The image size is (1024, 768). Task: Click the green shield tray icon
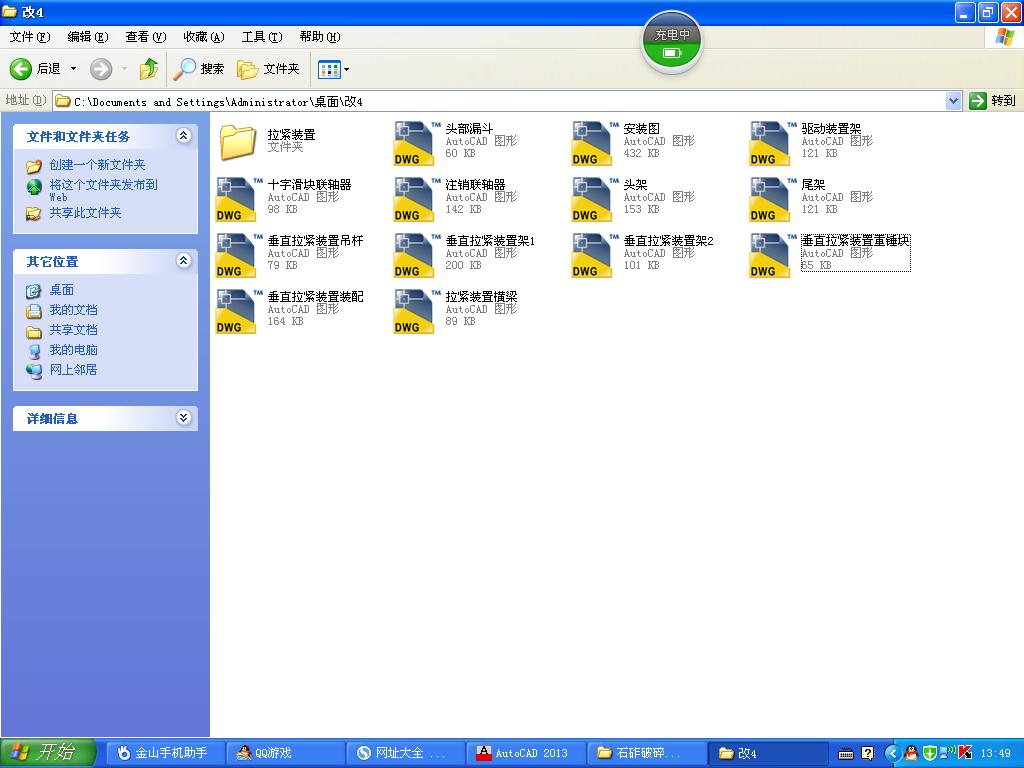[x=930, y=754]
